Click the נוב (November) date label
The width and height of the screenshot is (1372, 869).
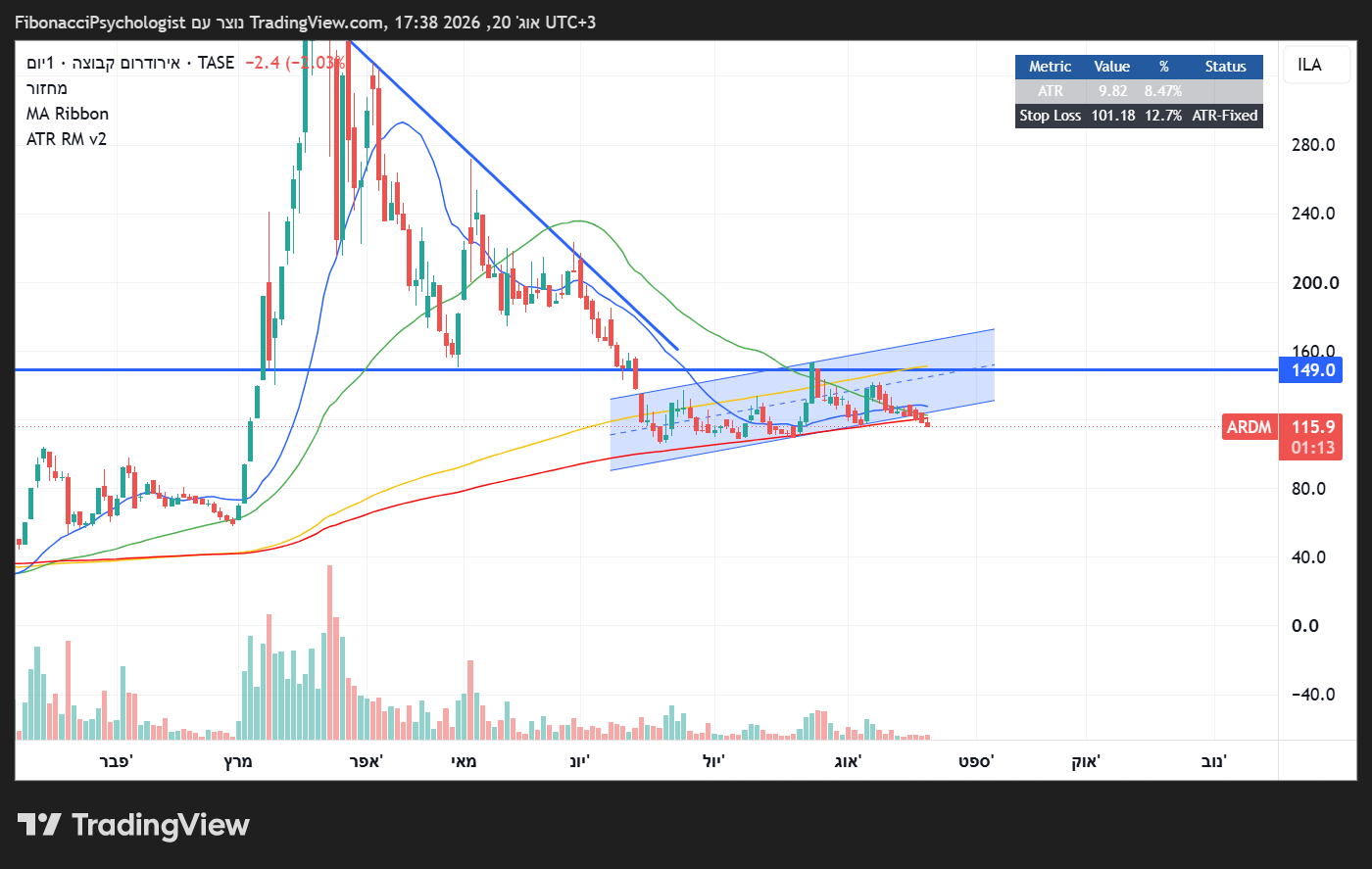point(1214,761)
